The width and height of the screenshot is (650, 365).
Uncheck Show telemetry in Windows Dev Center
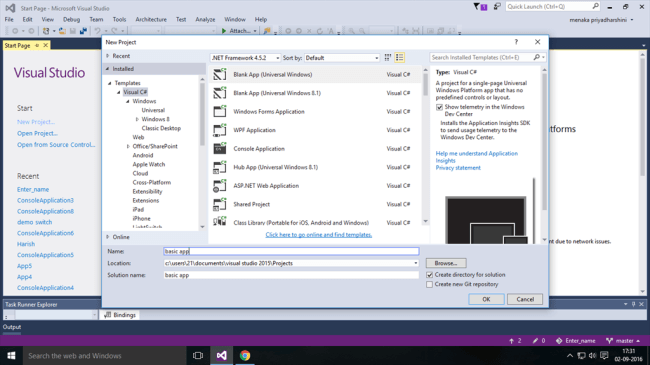[439, 107]
